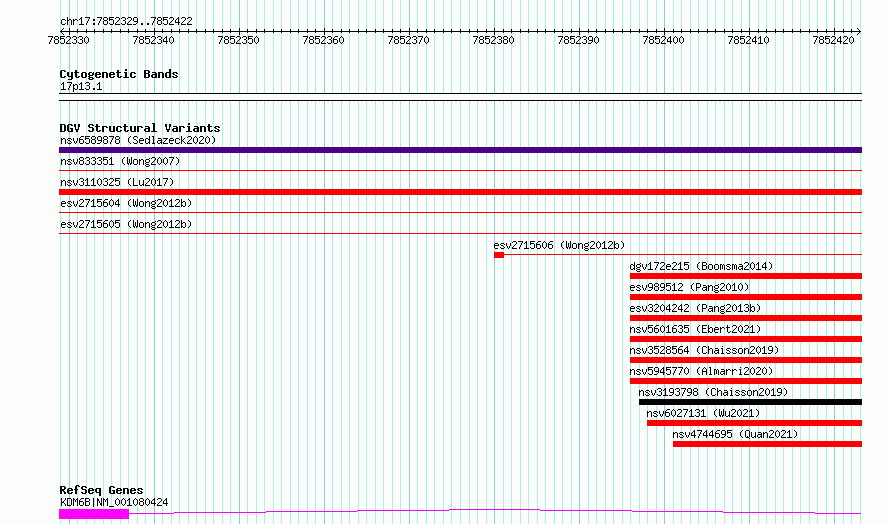The width and height of the screenshot is (890, 524).
Task: Open the esv3204242 (Pang2013b) variant
Action: (695, 308)
